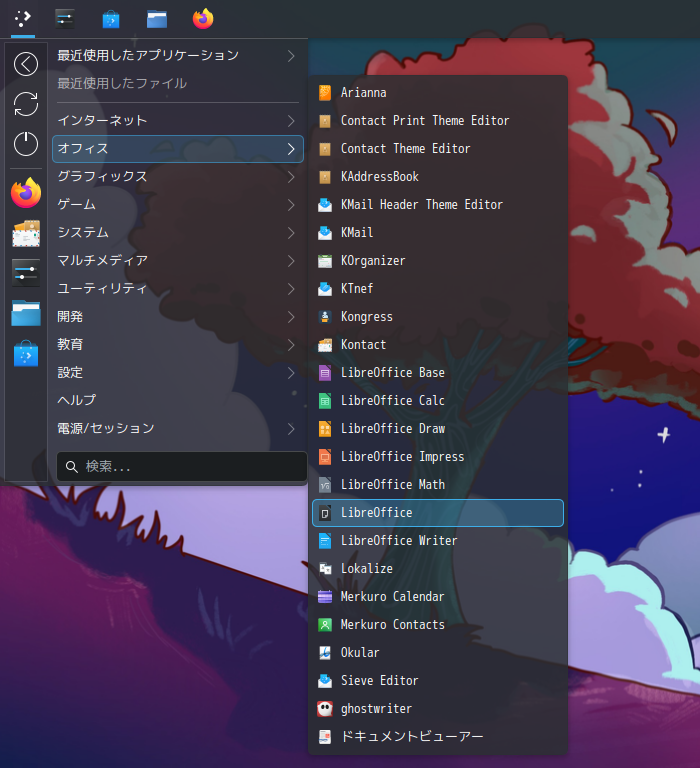
Task: Expand the 開発 category arrow
Action: tap(291, 317)
